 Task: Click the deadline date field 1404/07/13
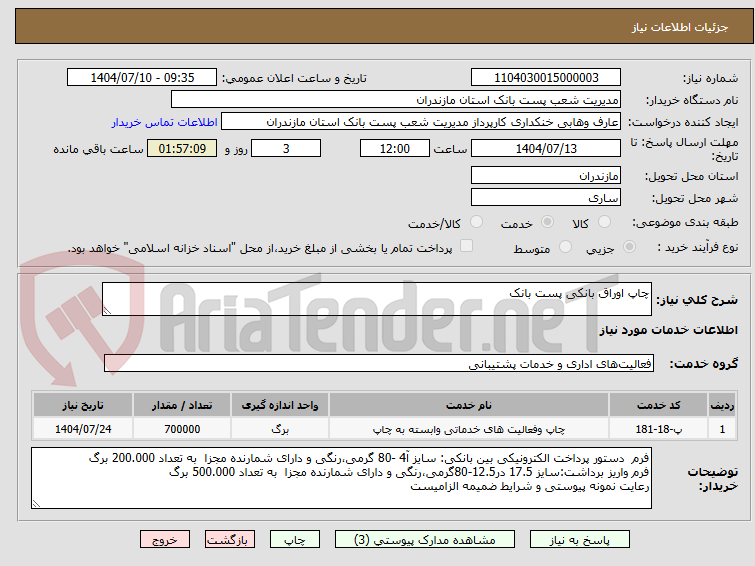546,148
